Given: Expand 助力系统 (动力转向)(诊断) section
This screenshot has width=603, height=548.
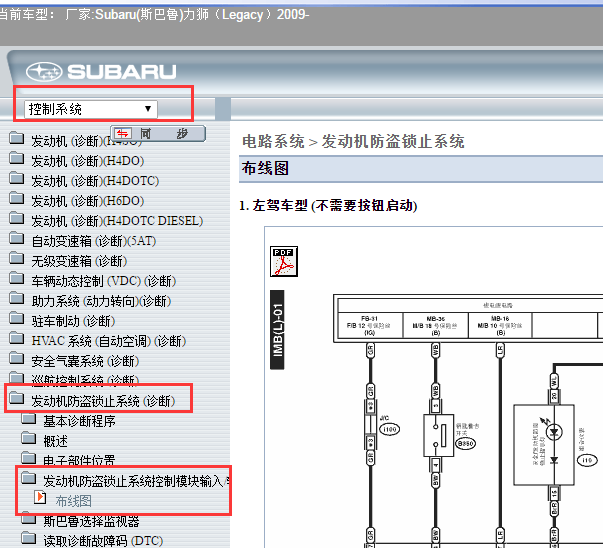Looking at the screenshot, I should [x=101, y=301].
